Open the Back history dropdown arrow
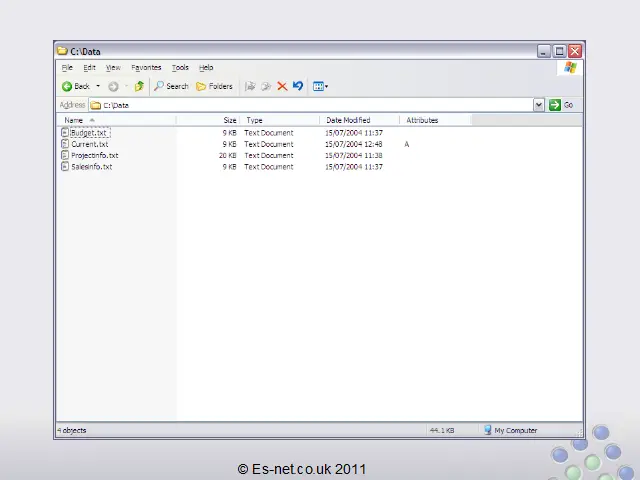The image size is (640, 480). click(x=98, y=87)
